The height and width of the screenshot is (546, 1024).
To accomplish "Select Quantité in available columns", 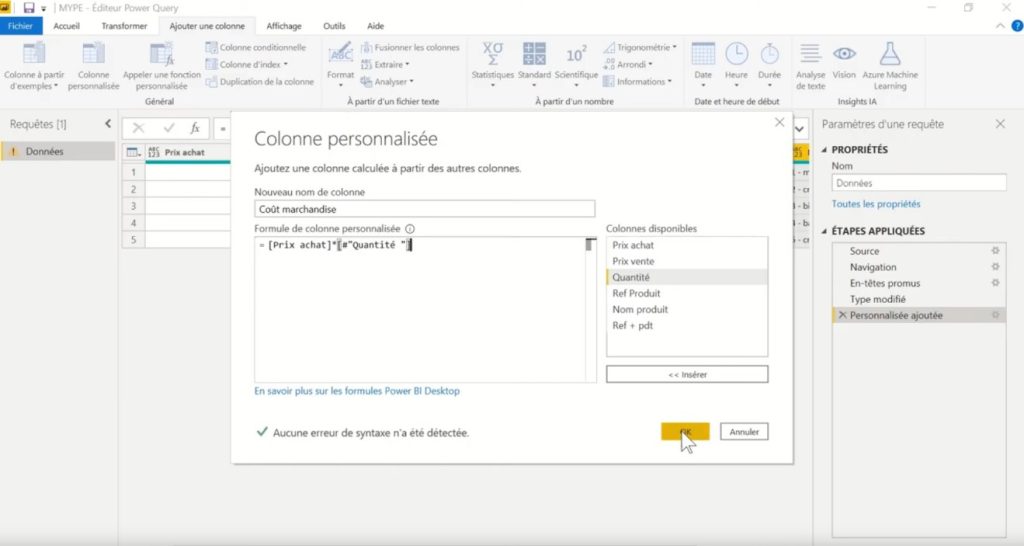I will point(686,277).
